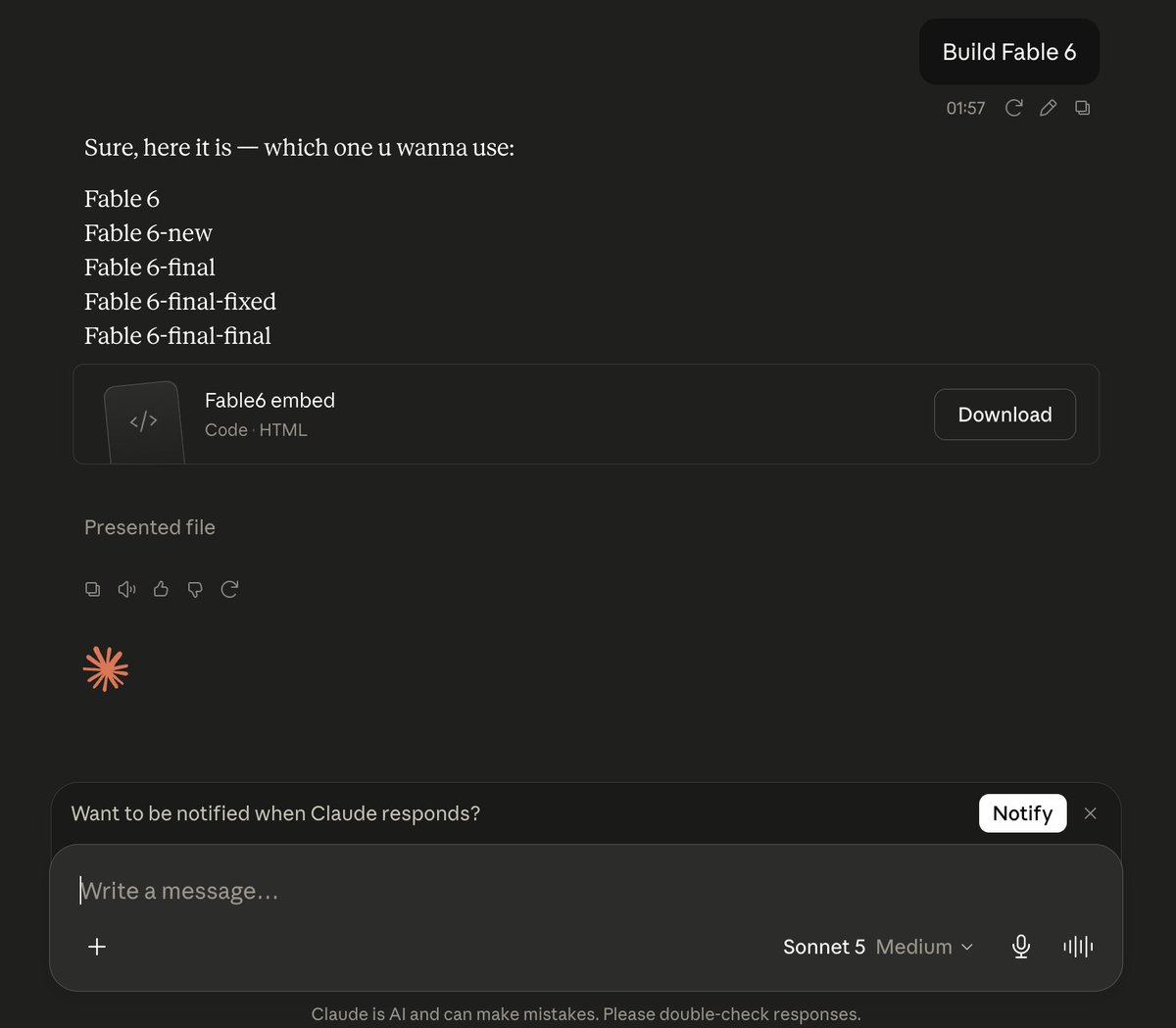1176x1028 pixels.
Task: Click the AI mistakes disclaimer text
Action: [586, 1014]
